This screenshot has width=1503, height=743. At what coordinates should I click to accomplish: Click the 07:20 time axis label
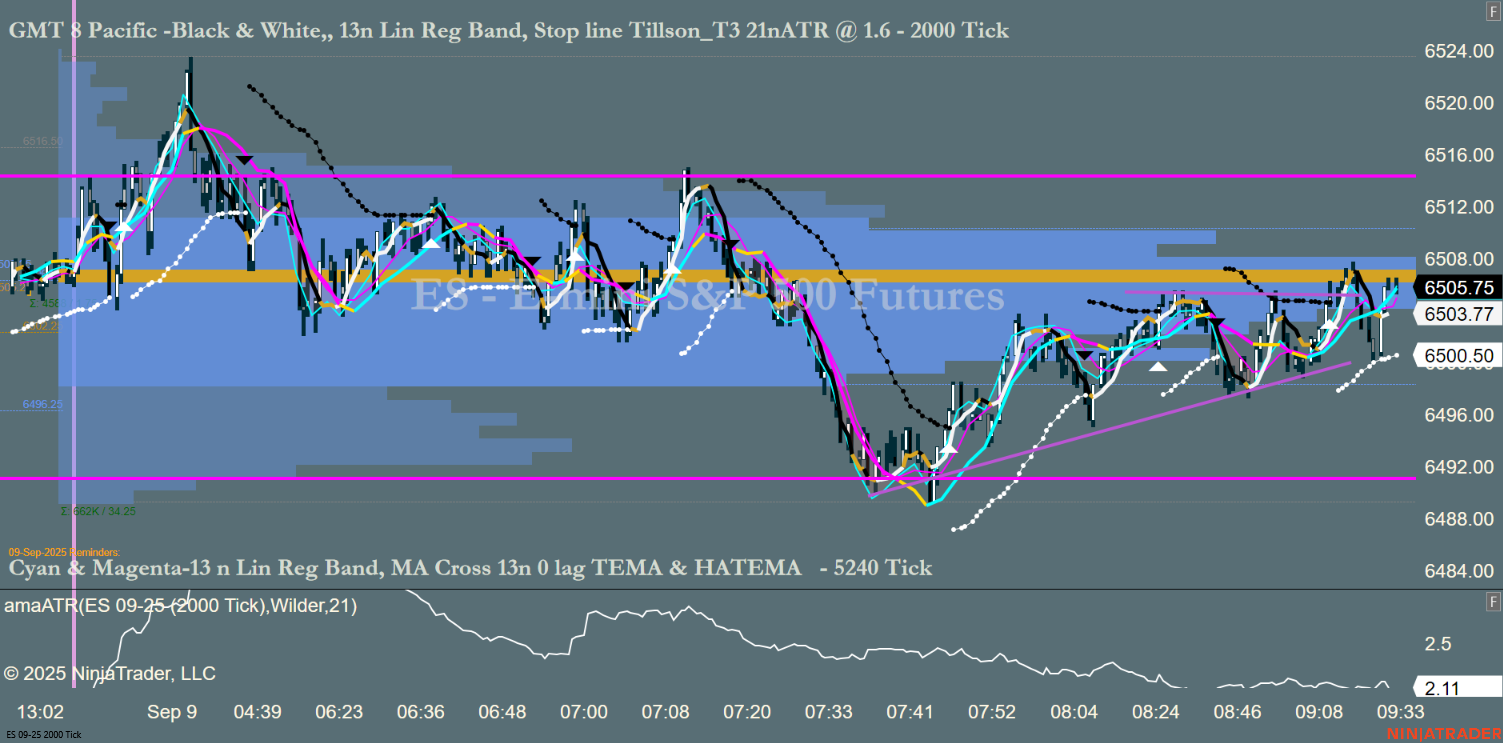pos(747,712)
